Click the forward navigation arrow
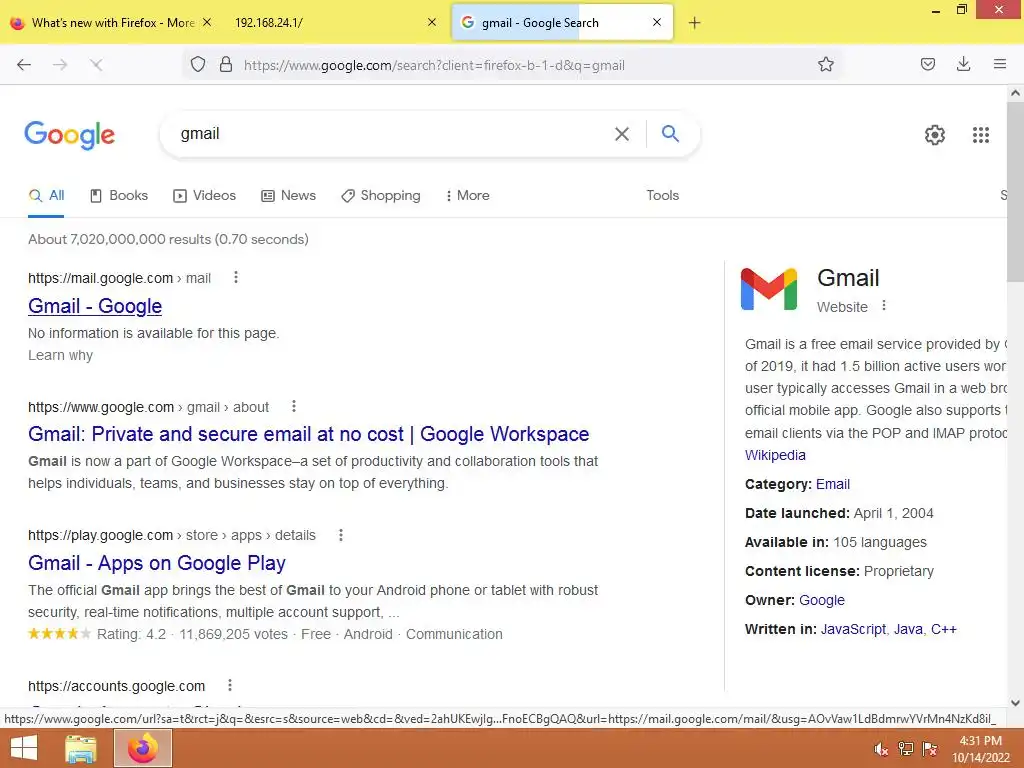 (x=60, y=65)
